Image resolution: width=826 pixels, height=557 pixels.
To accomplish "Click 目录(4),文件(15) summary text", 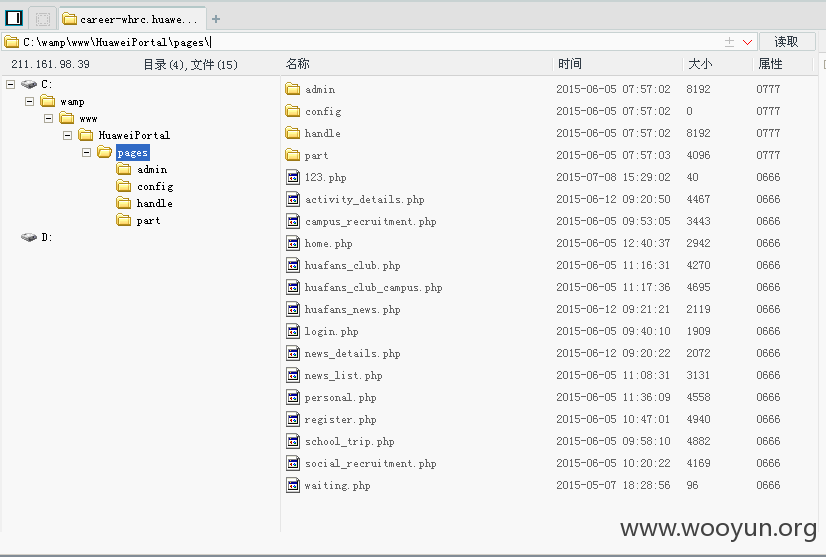I will tap(191, 65).
